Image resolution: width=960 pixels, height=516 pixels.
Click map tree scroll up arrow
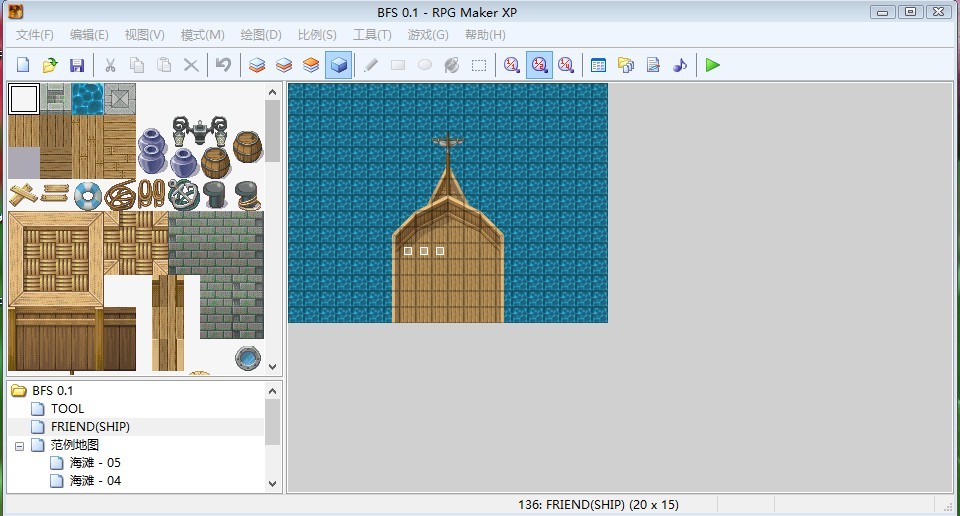click(x=272, y=391)
